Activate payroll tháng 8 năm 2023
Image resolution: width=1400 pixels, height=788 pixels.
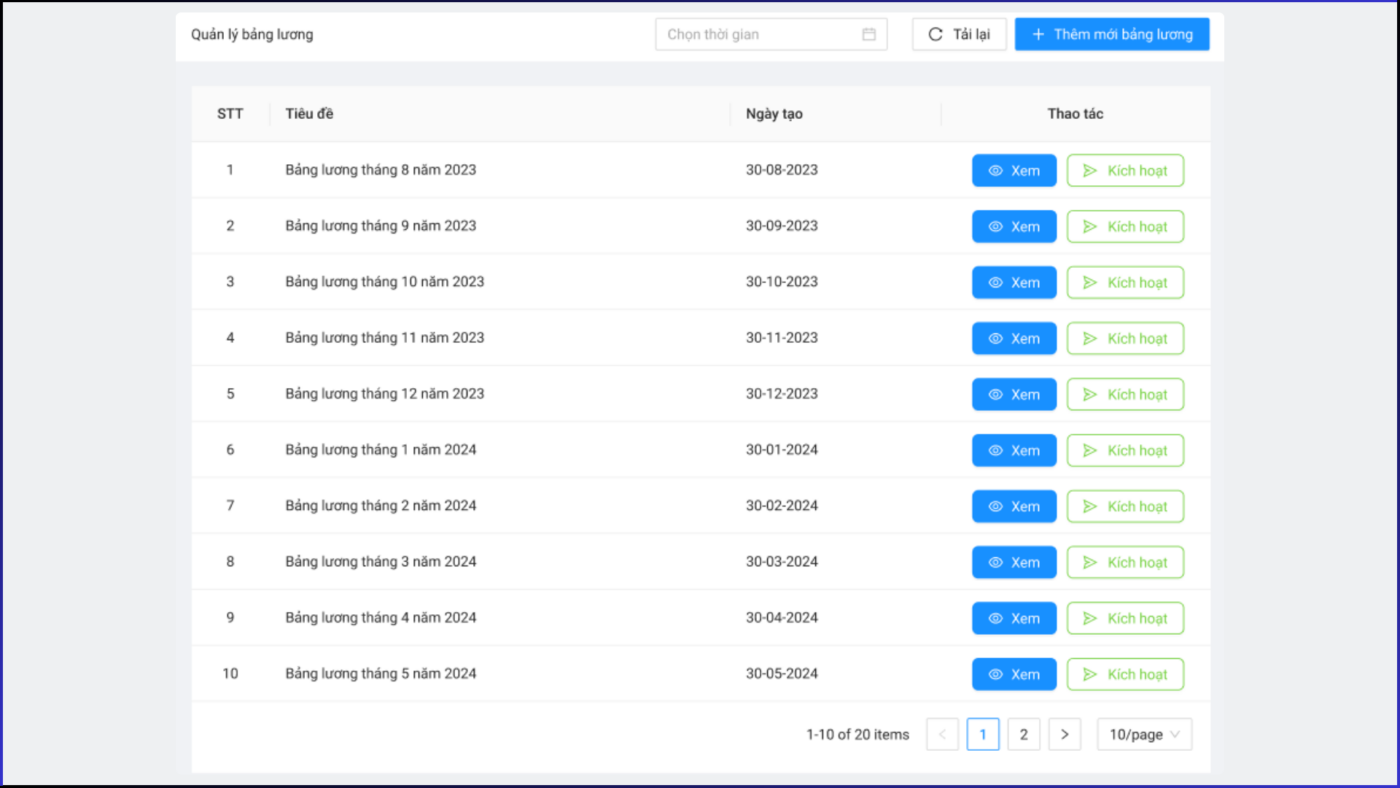tap(1125, 170)
